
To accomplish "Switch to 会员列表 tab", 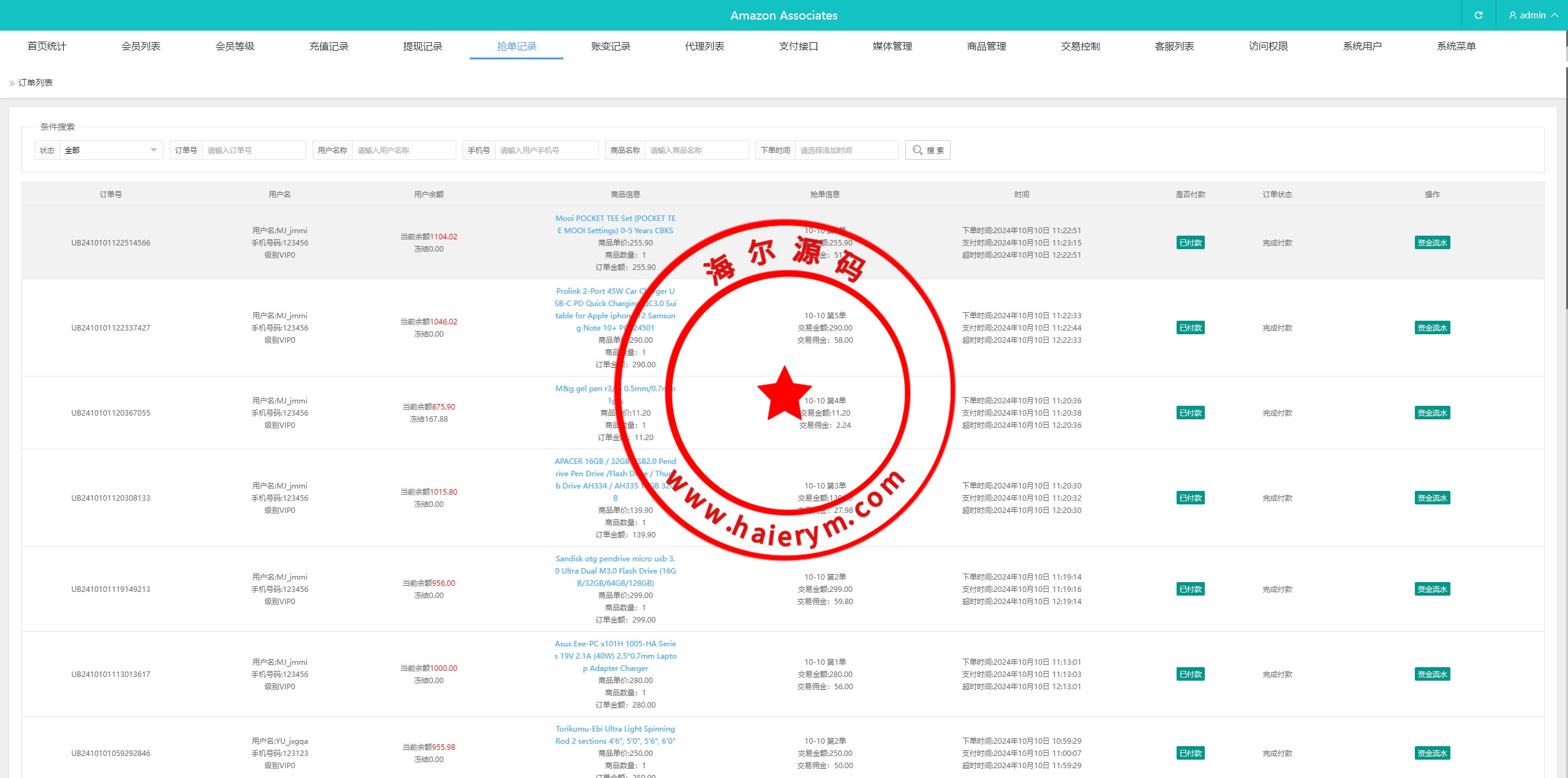I will 141,47.
